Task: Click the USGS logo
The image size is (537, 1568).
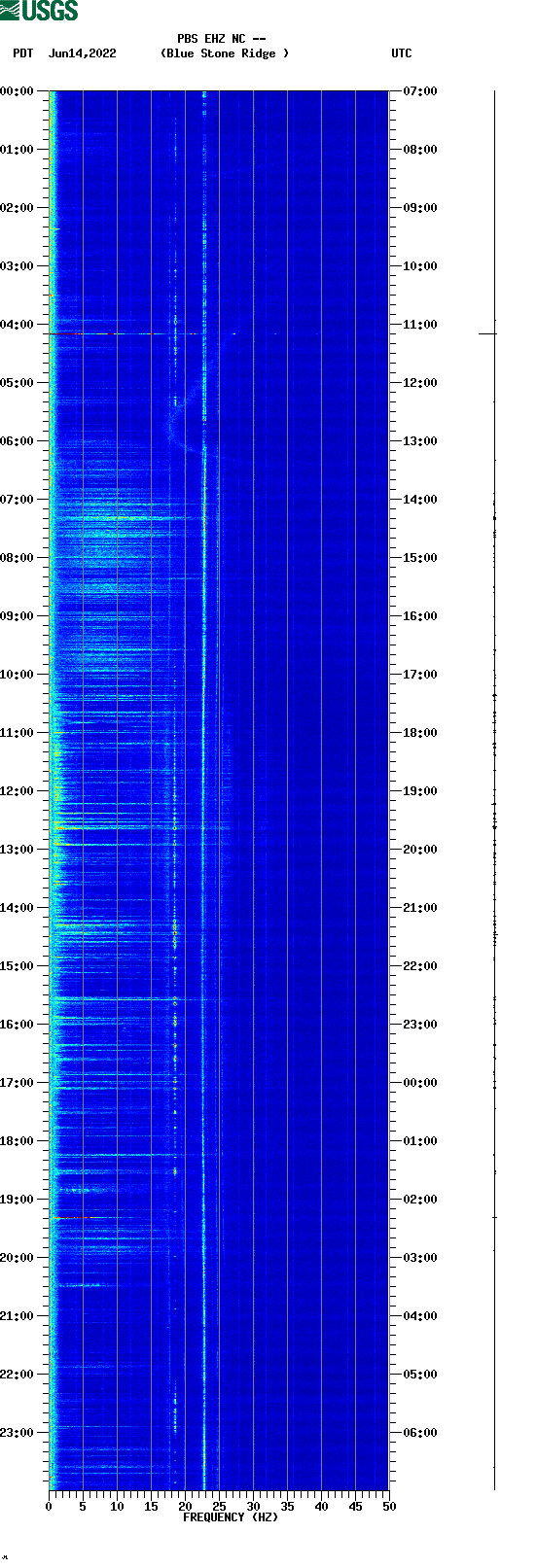Action: [x=39, y=11]
